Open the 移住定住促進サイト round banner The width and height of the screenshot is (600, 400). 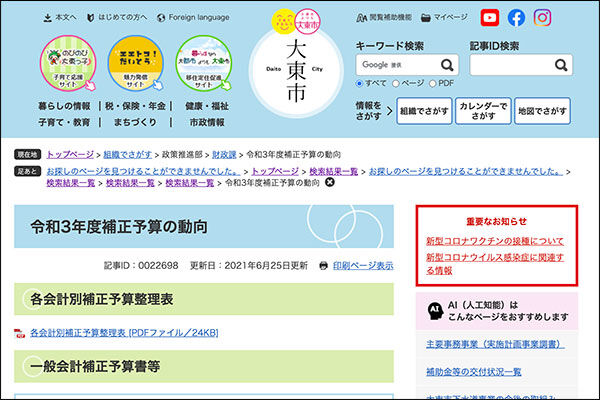coord(204,63)
